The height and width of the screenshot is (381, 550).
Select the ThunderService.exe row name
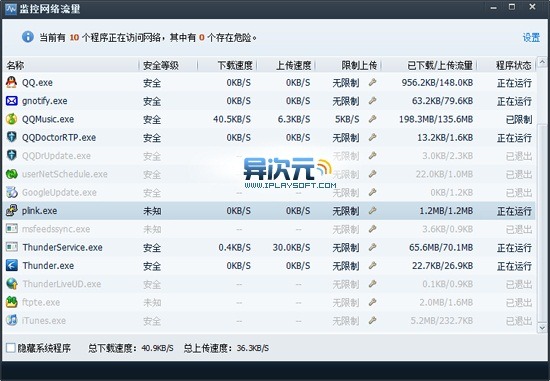(62, 247)
